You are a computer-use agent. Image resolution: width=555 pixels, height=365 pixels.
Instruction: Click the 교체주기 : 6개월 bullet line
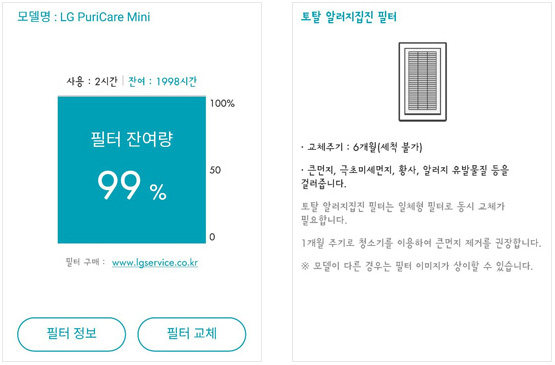pos(361,147)
